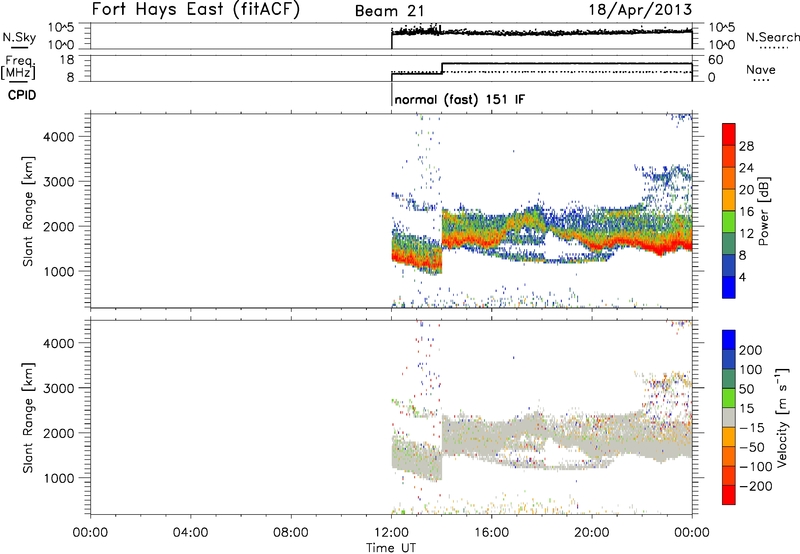Click the "Time UT" axis title

click(x=391, y=547)
